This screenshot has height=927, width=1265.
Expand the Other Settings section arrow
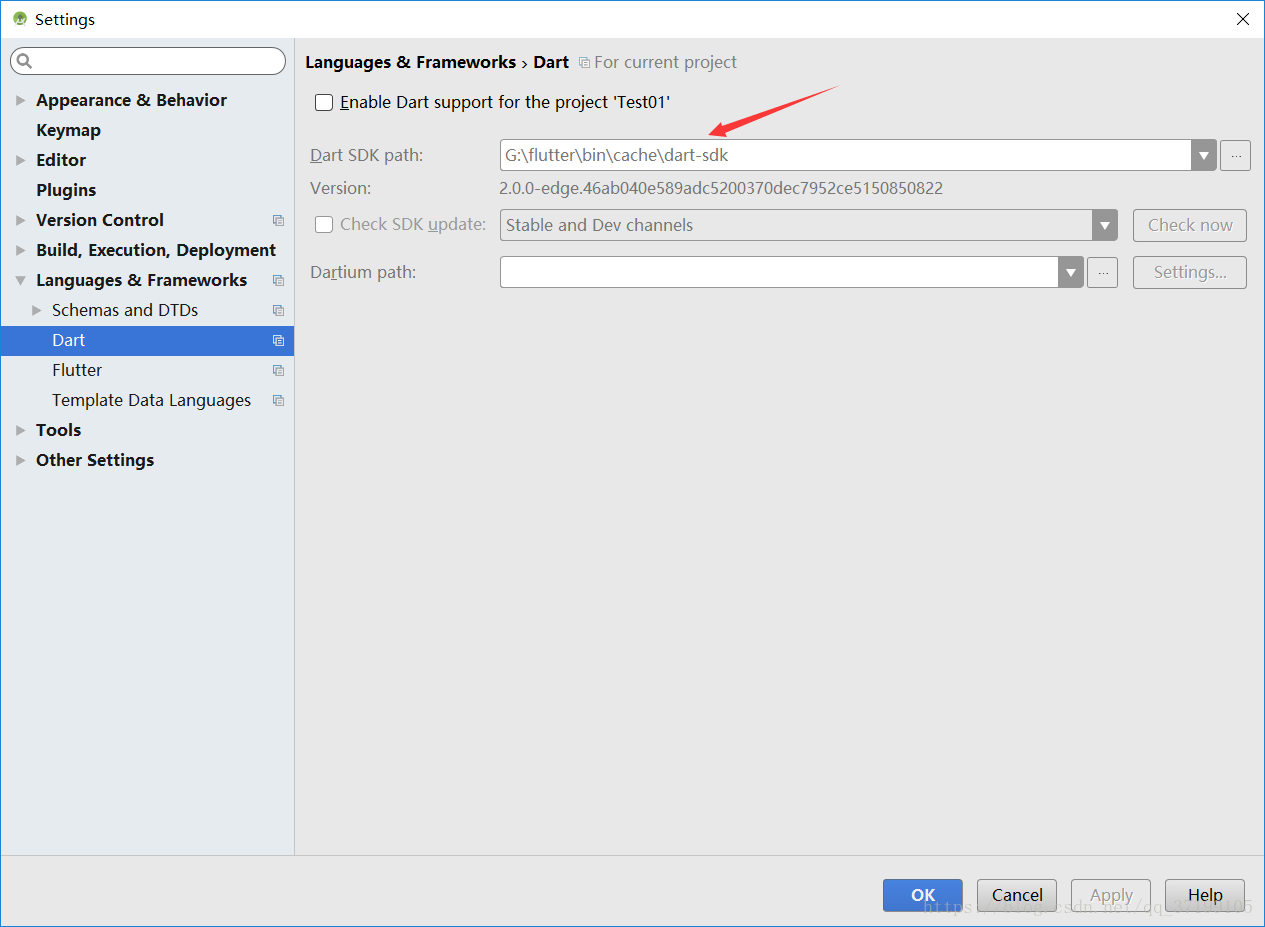[21, 460]
